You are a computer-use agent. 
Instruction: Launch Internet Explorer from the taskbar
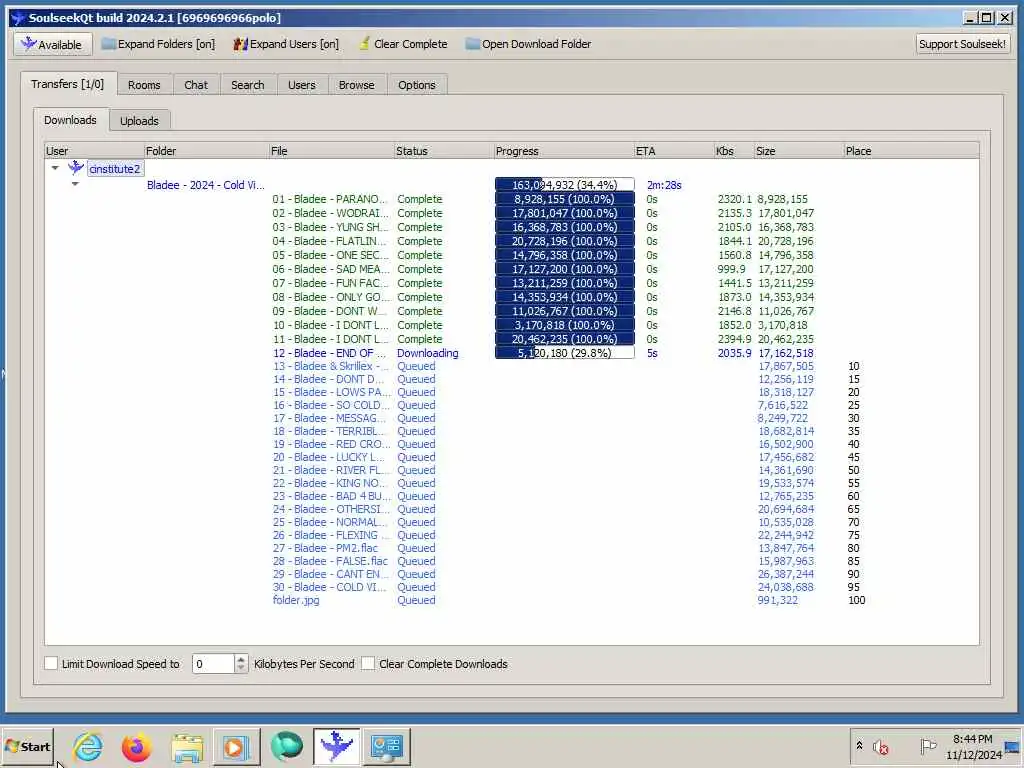coord(88,746)
